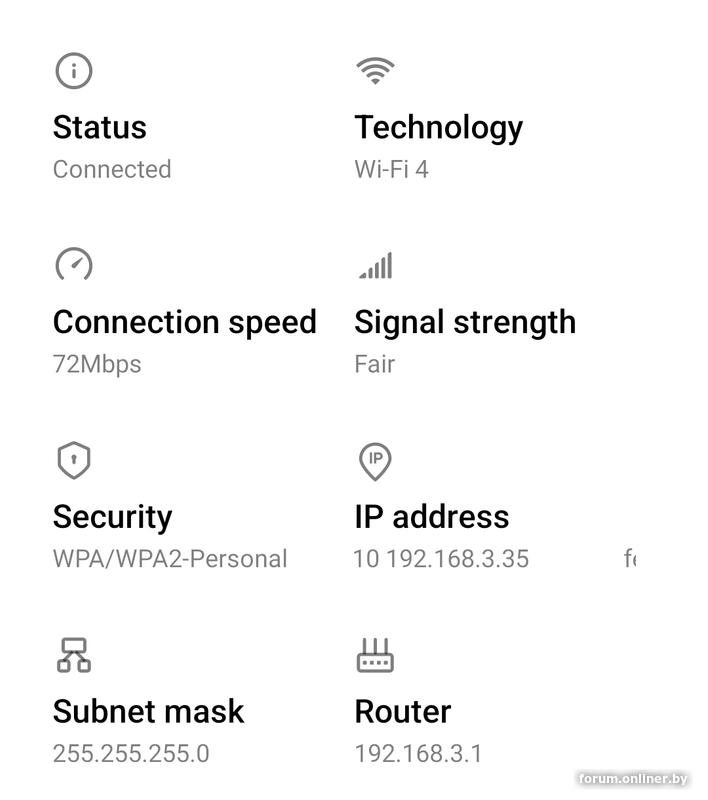The height and width of the screenshot is (800, 708).
Task: Tap the WPA/WPA2-Personal security value
Action: point(170,558)
